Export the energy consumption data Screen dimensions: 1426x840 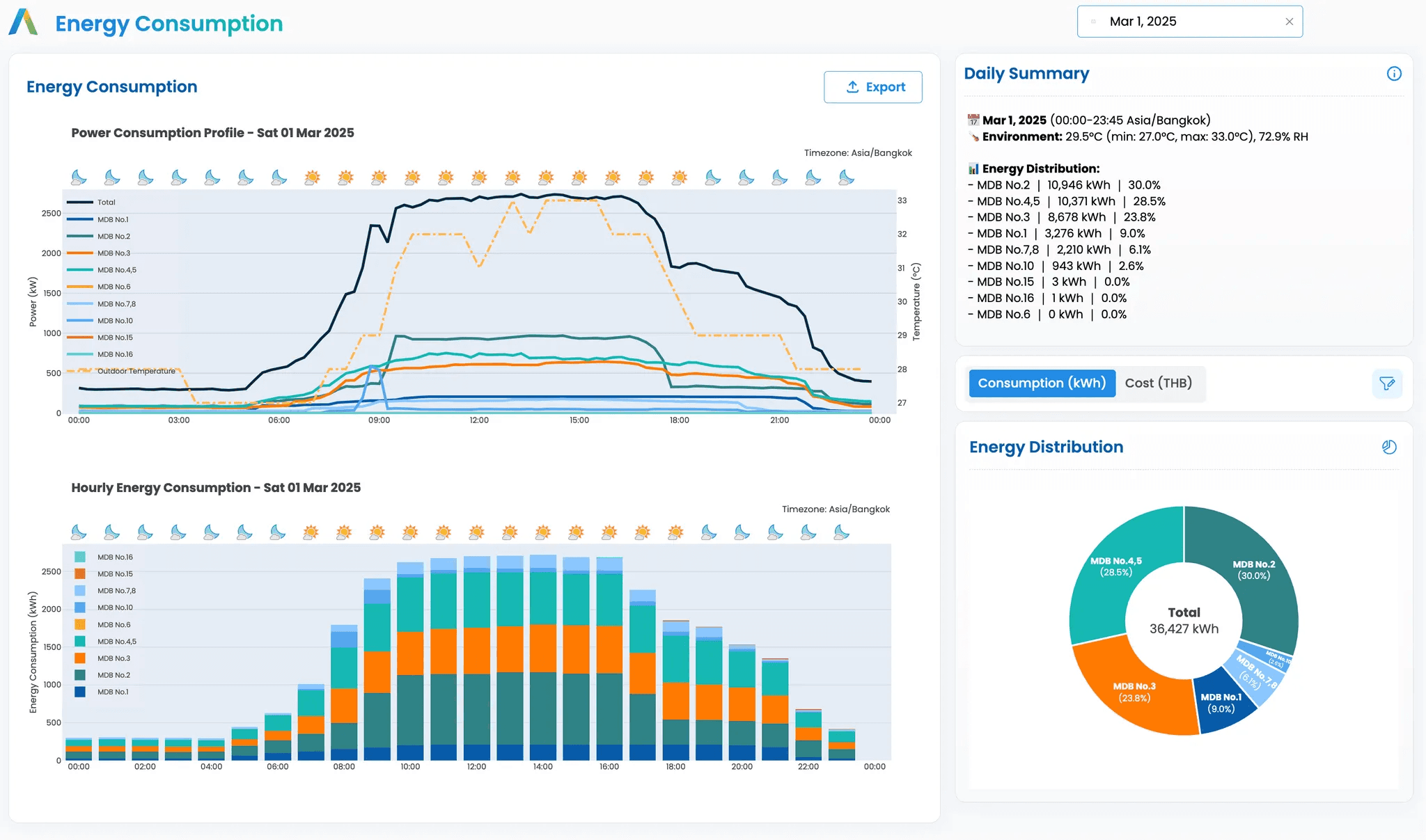[x=873, y=87]
